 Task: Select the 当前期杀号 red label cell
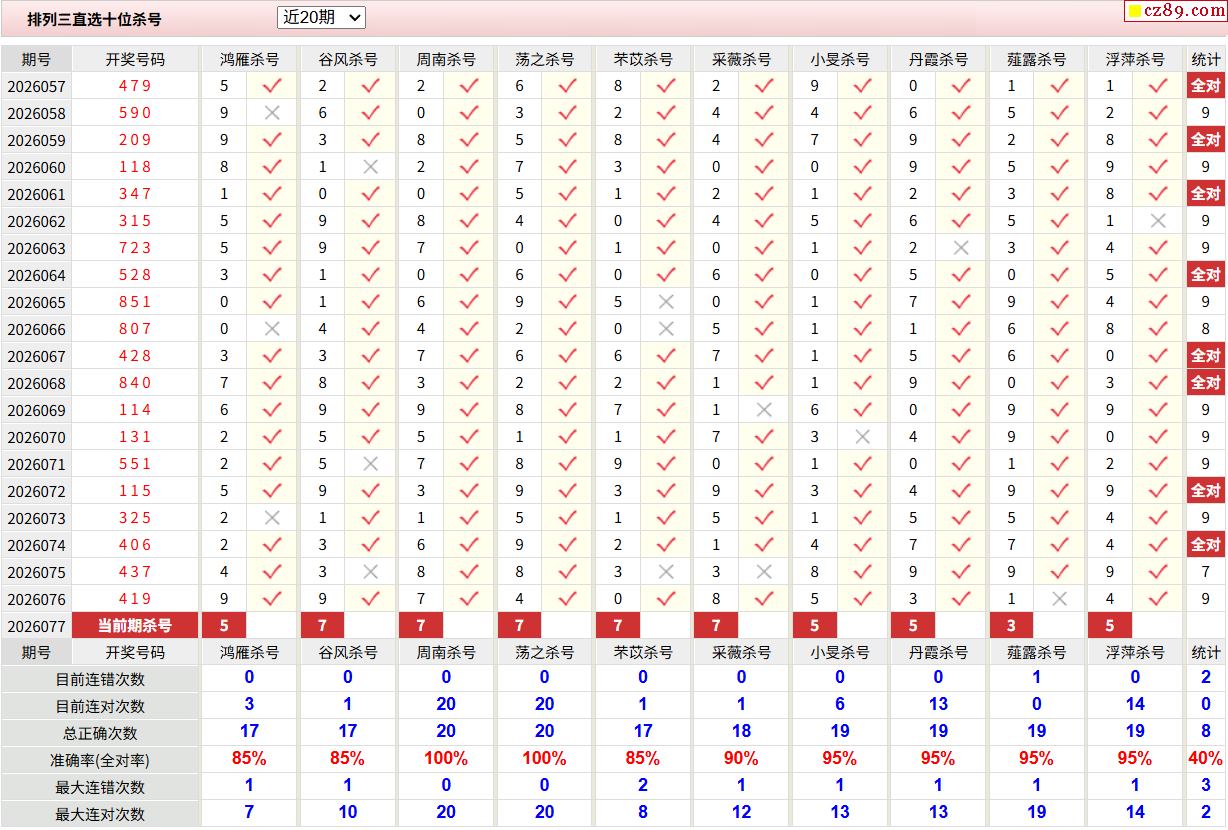pyautogui.click(x=134, y=626)
